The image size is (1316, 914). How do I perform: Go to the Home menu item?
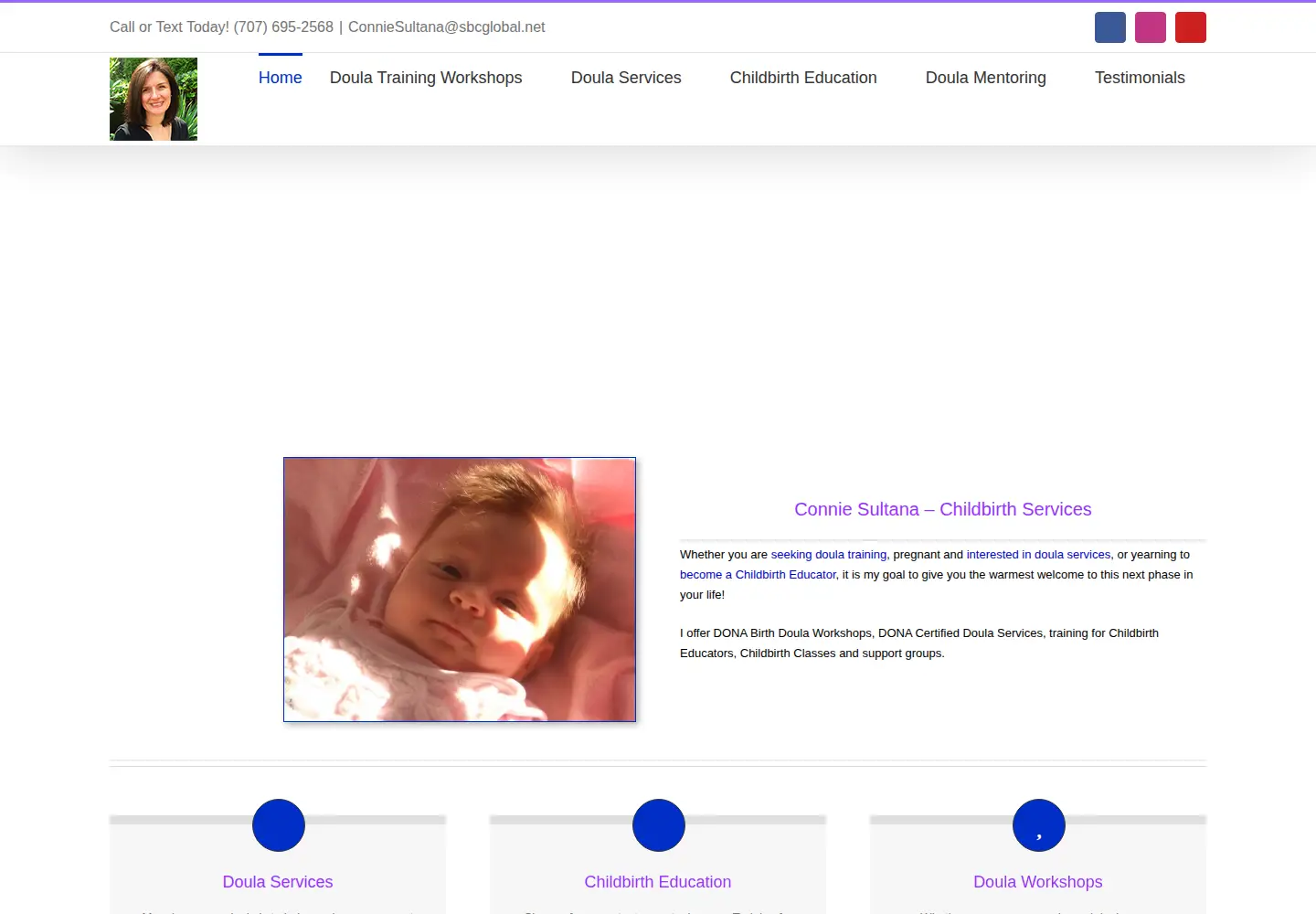[x=281, y=78]
